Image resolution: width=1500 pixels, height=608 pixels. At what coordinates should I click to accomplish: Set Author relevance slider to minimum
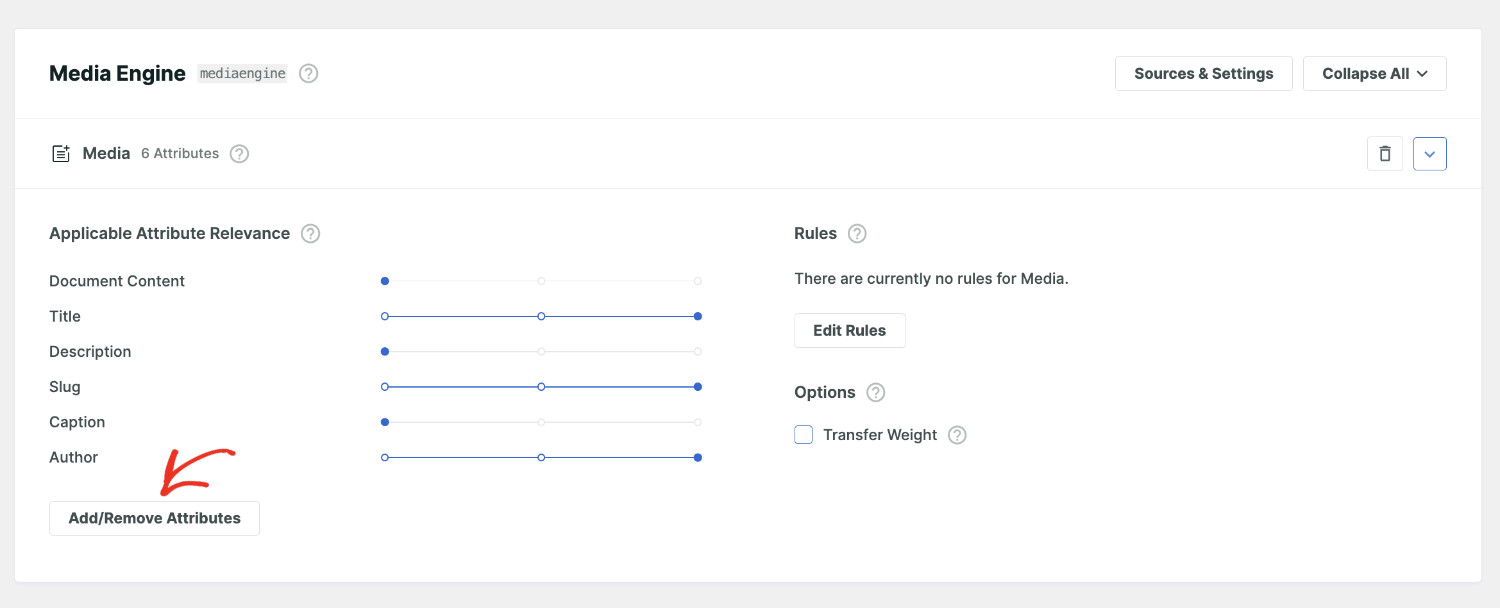(385, 458)
